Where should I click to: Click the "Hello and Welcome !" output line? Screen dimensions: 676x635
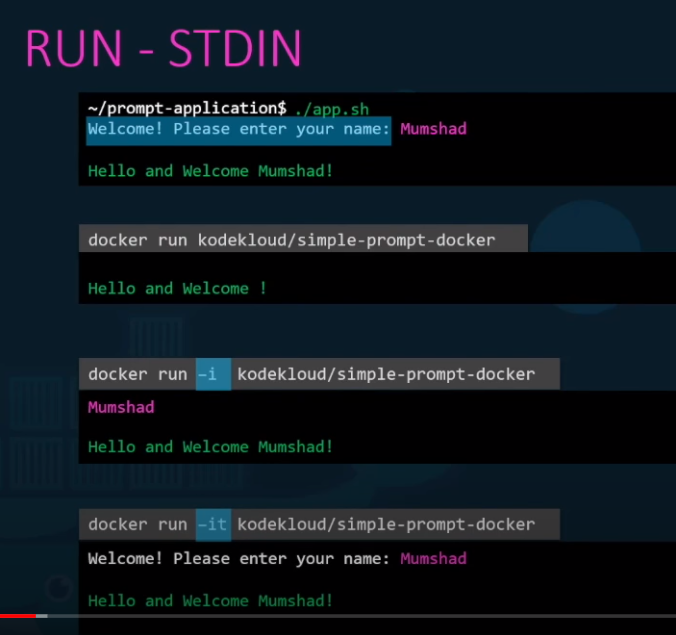pyautogui.click(x=177, y=288)
